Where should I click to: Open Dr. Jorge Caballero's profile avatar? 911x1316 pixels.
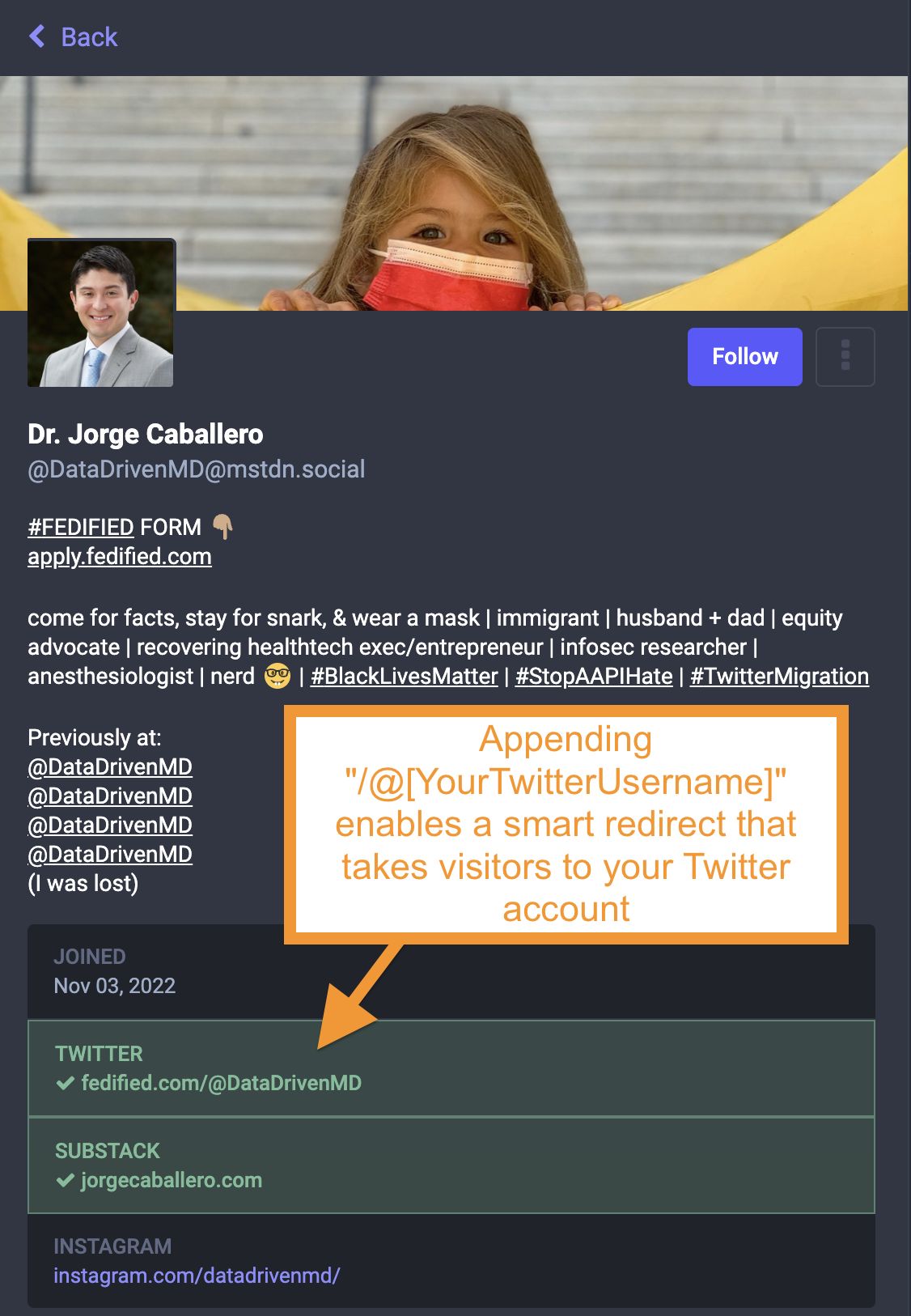[101, 313]
